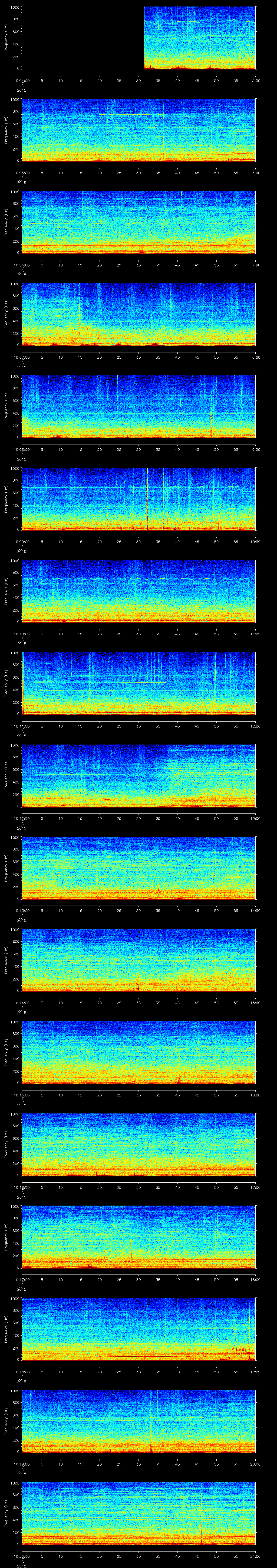The width and height of the screenshot is (277, 1568).
Task: Click the '10:04:00' start time label
Action: pos(21,80)
